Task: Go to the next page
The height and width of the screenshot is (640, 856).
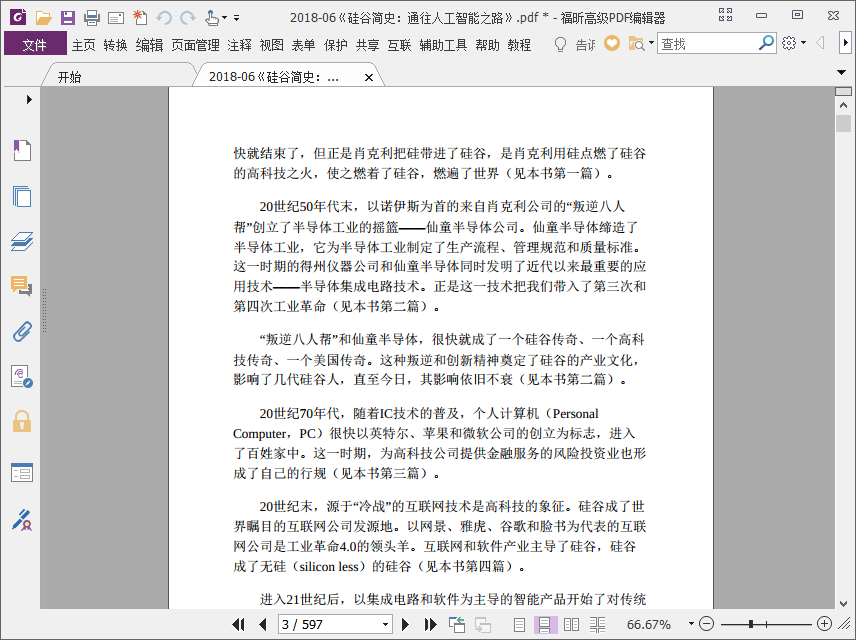Action: coord(405,624)
